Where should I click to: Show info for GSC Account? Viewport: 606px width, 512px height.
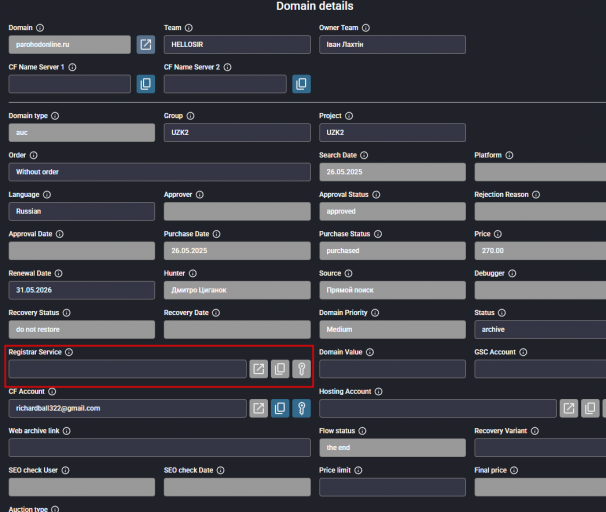click(x=523, y=352)
